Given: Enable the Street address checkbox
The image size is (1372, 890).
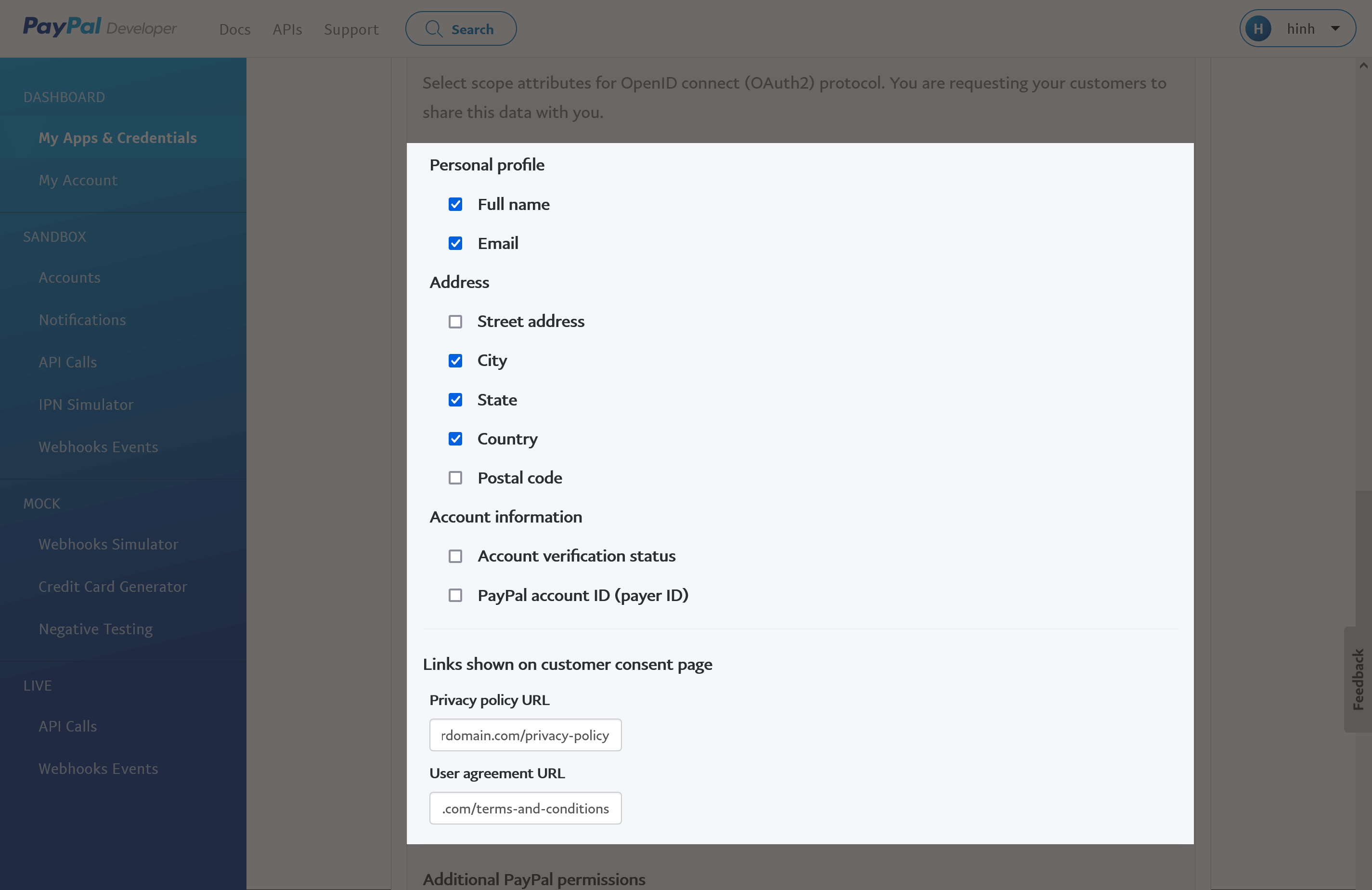Looking at the screenshot, I should [x=455, y=321].
